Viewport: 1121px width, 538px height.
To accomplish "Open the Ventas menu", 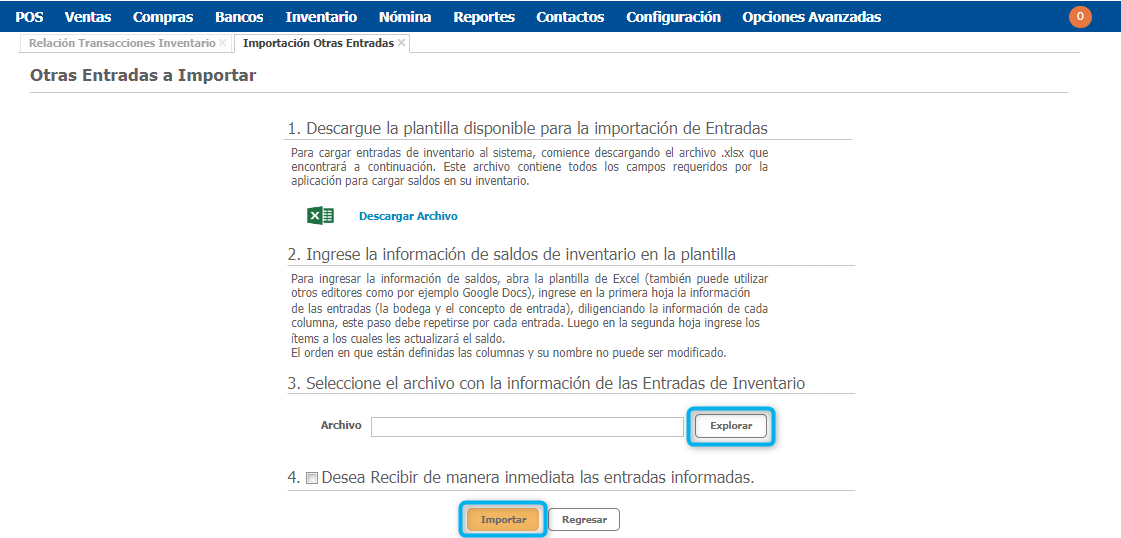I will pos(88,17).
